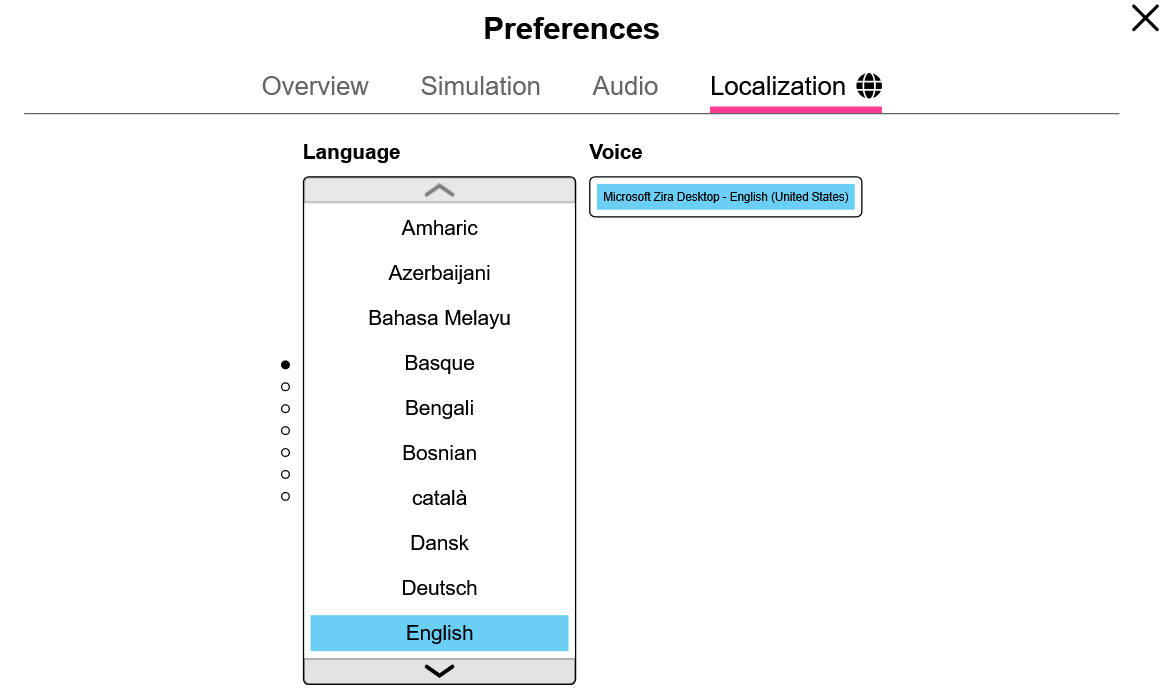Open the Overview tab

[x=315, y=86]
